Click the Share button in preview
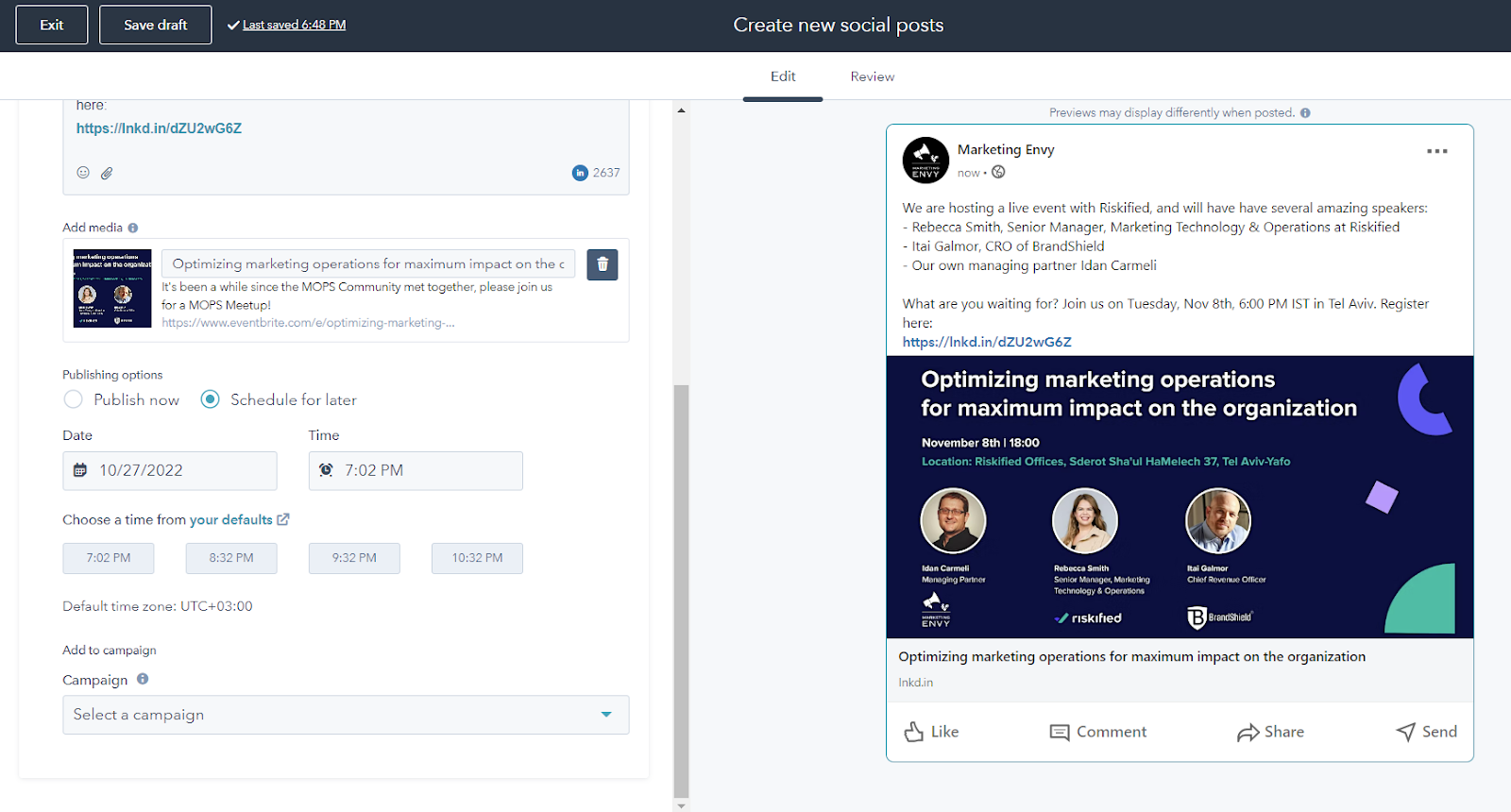1511x812 pixels. [x=1270, y=732]
